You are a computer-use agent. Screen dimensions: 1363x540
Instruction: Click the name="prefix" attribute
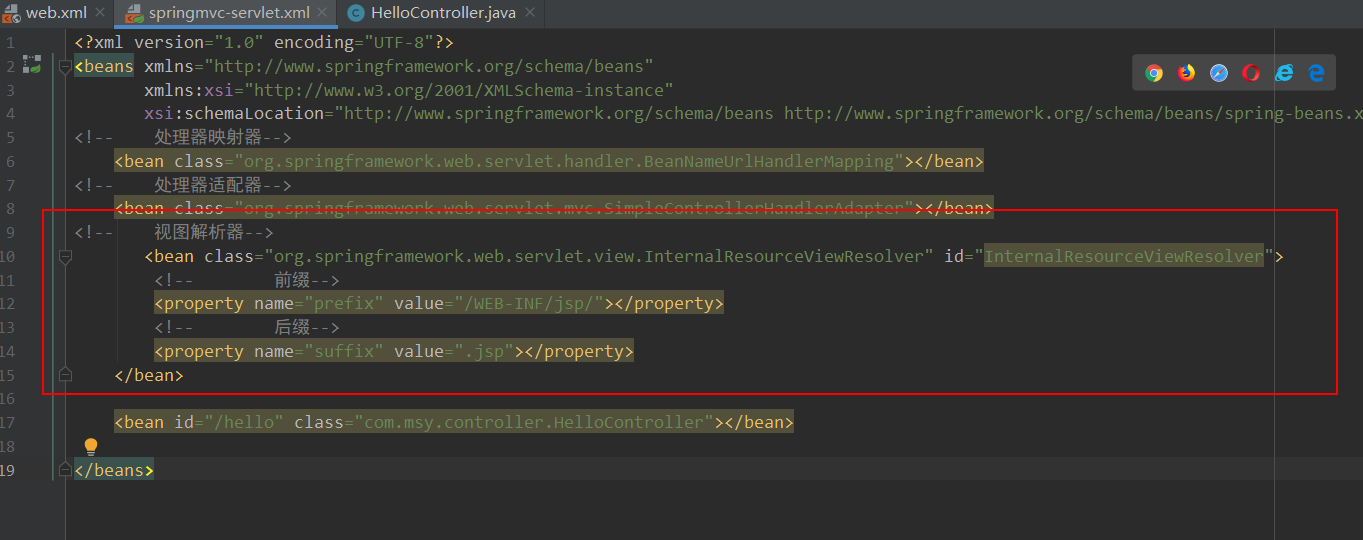click(319, 303)
